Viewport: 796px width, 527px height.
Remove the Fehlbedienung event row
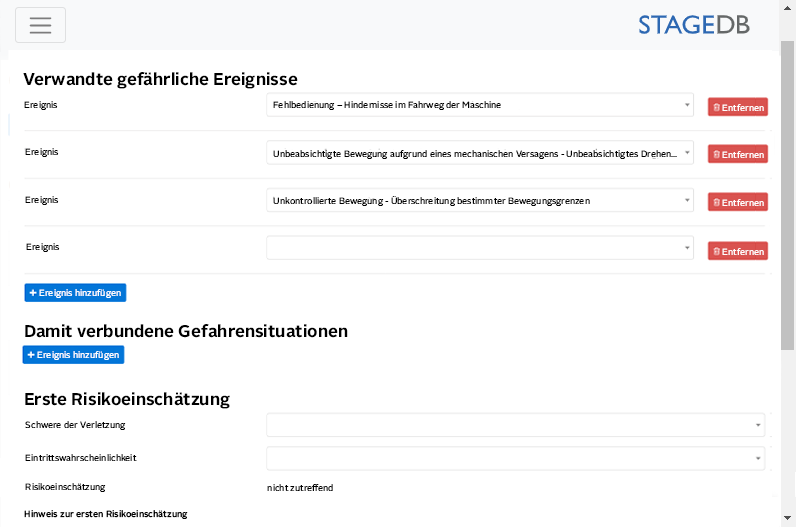click(737, 107)
